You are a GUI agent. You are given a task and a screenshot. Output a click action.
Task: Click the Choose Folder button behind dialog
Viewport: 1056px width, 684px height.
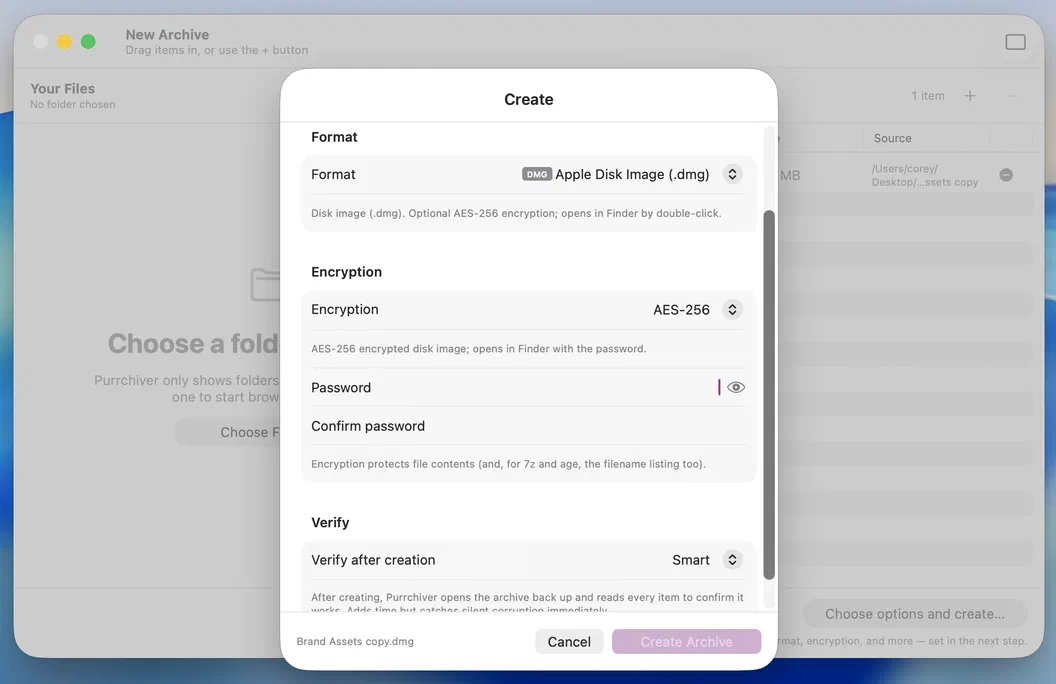229,432
